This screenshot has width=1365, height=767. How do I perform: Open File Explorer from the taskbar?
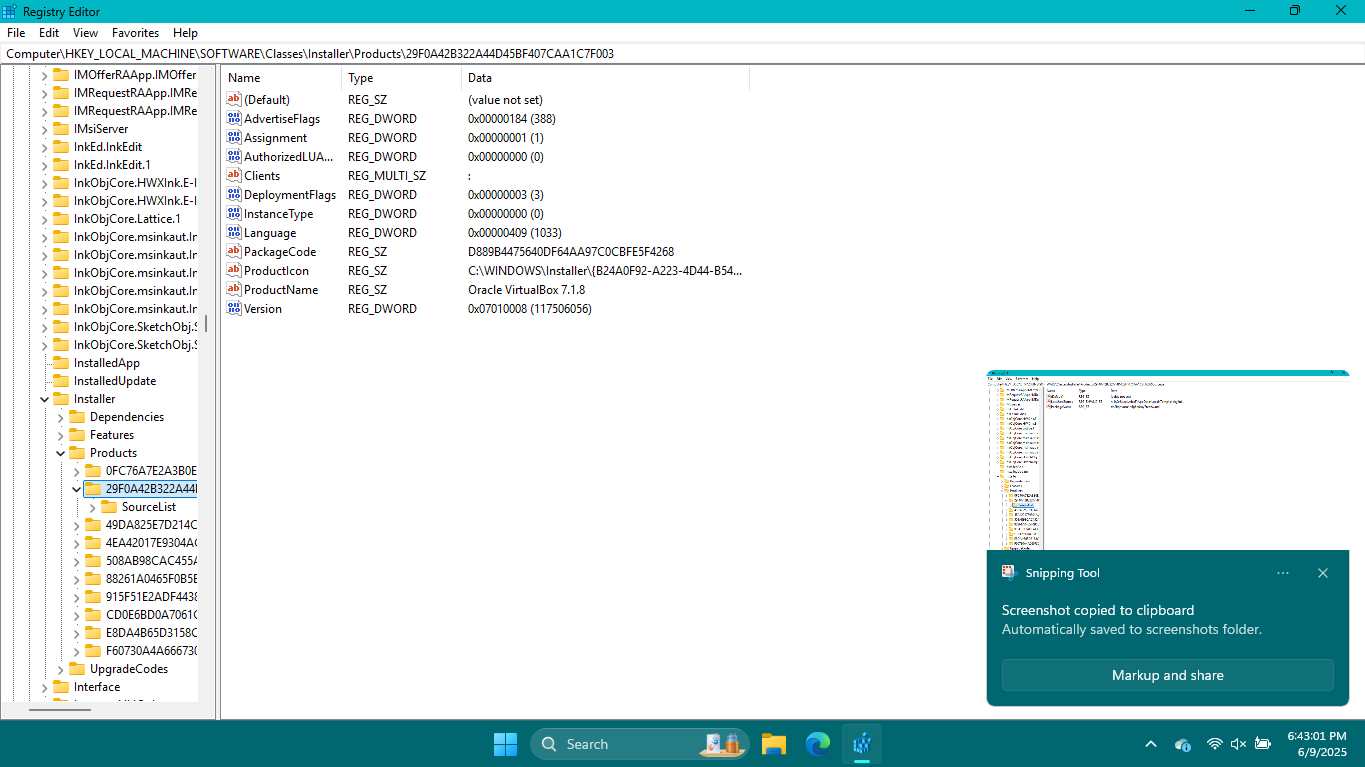coord(773,744)
